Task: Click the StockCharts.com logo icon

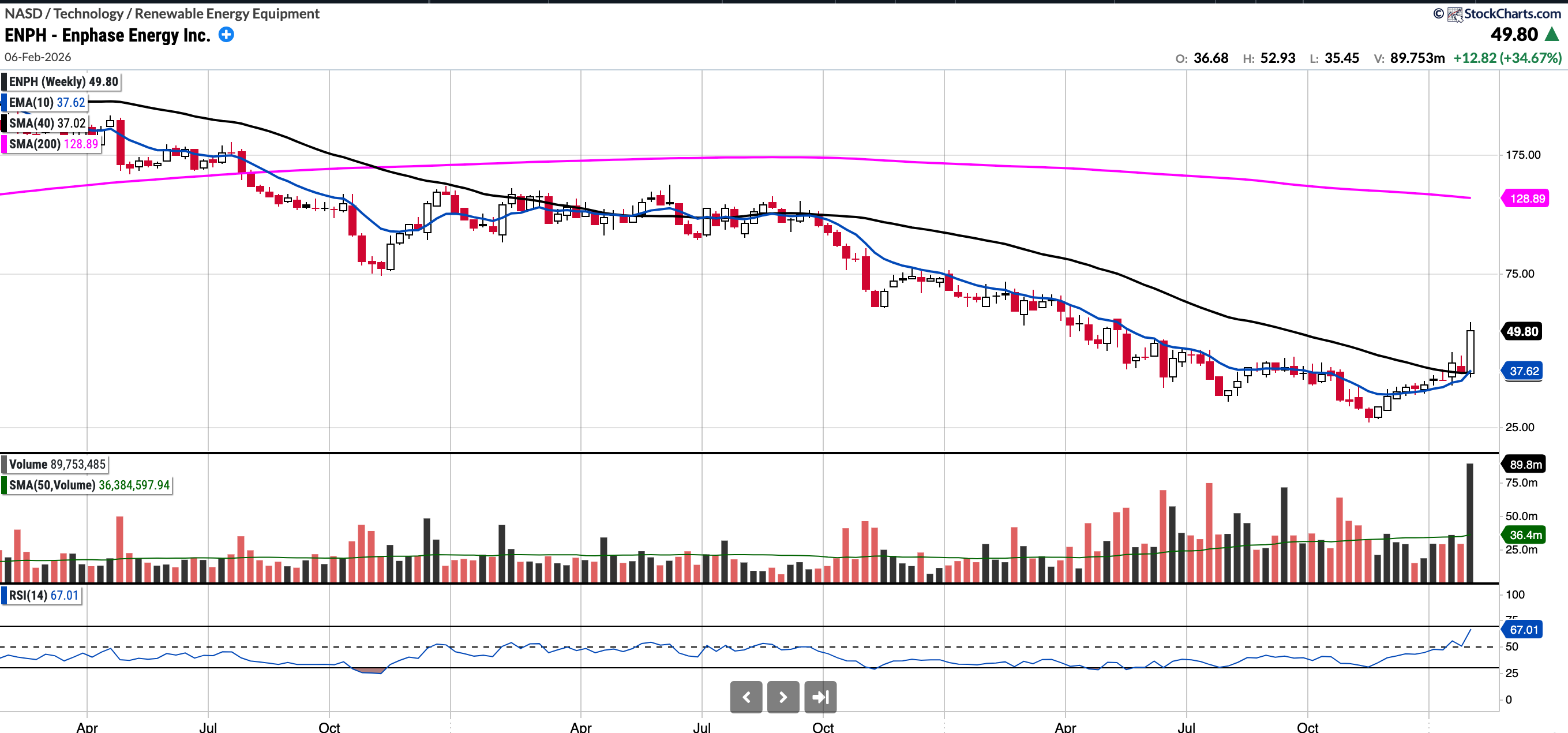Action: tap(1454, 14)
